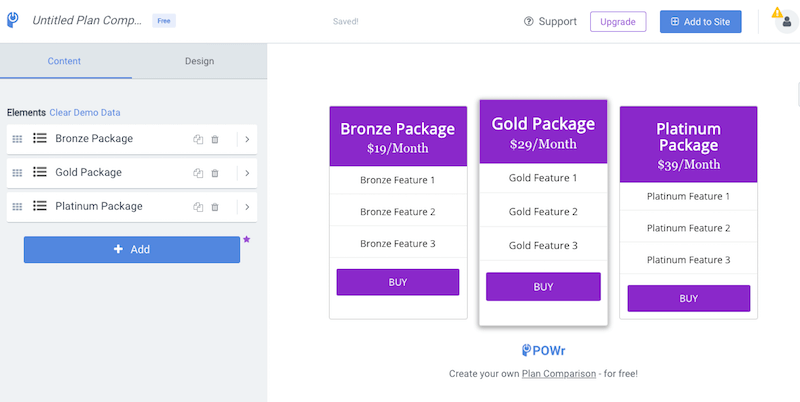The width and height of the screenshot is (800, 402).
Task: Click the Platinum Package label in the Elements list
Action: (99, 206)
